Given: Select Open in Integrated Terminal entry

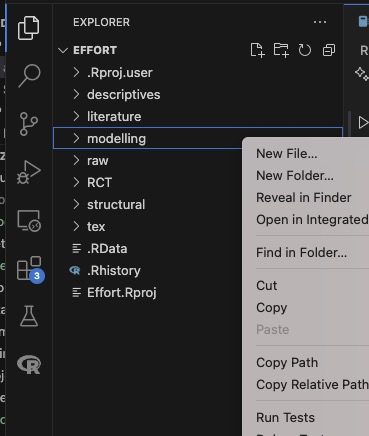Looking at the screenshot, I should pyautogui.click(x=312, y=220).
